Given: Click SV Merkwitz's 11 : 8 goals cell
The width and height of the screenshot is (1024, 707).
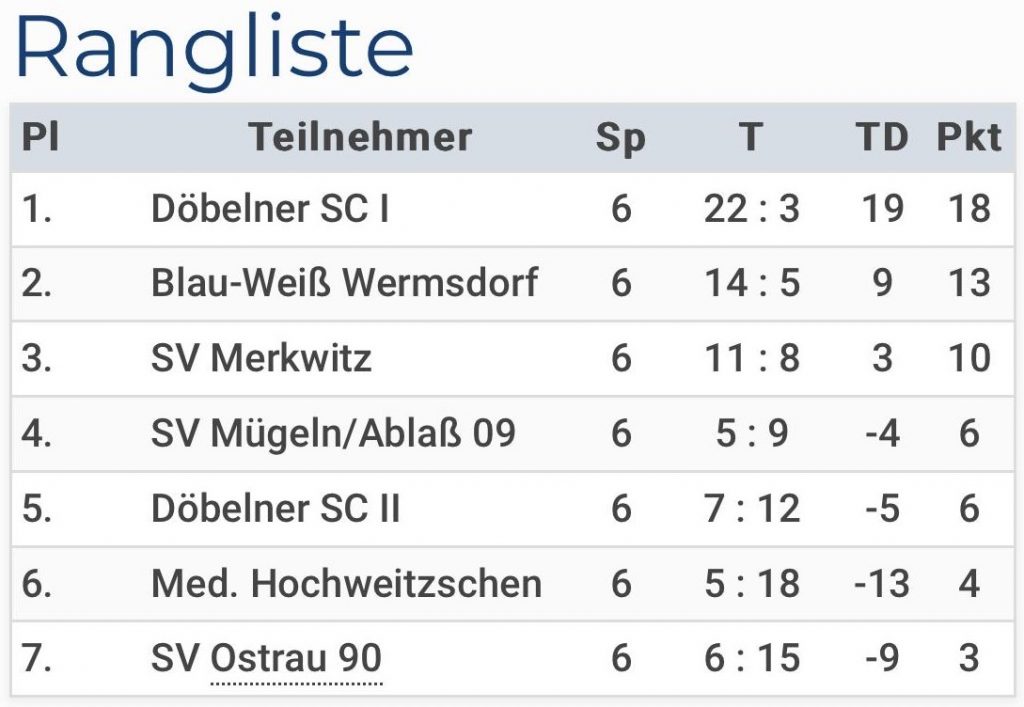Looking at the screenshot, I should click(752, 358).
